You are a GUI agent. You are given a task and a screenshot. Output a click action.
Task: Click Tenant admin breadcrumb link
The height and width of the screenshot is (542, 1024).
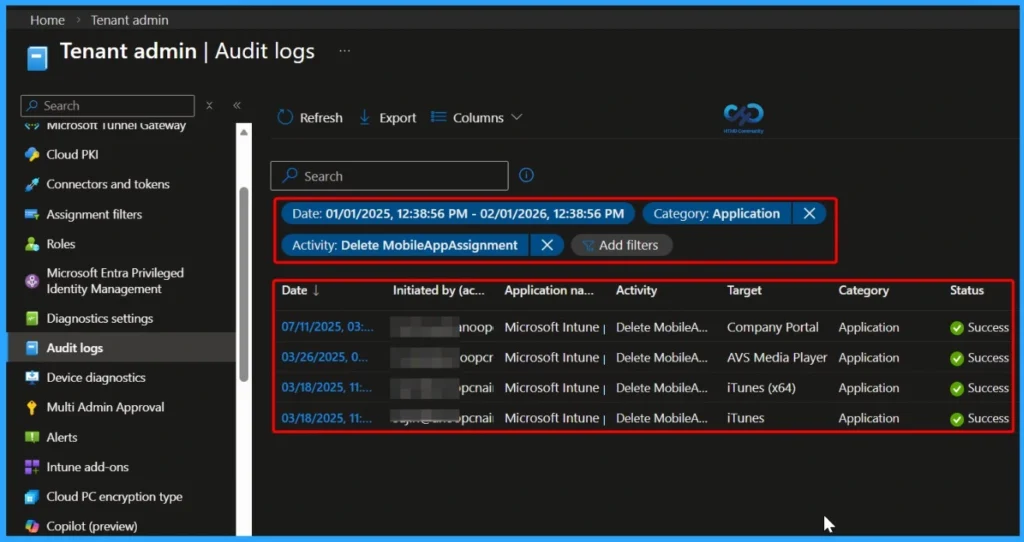coord(129,20)
